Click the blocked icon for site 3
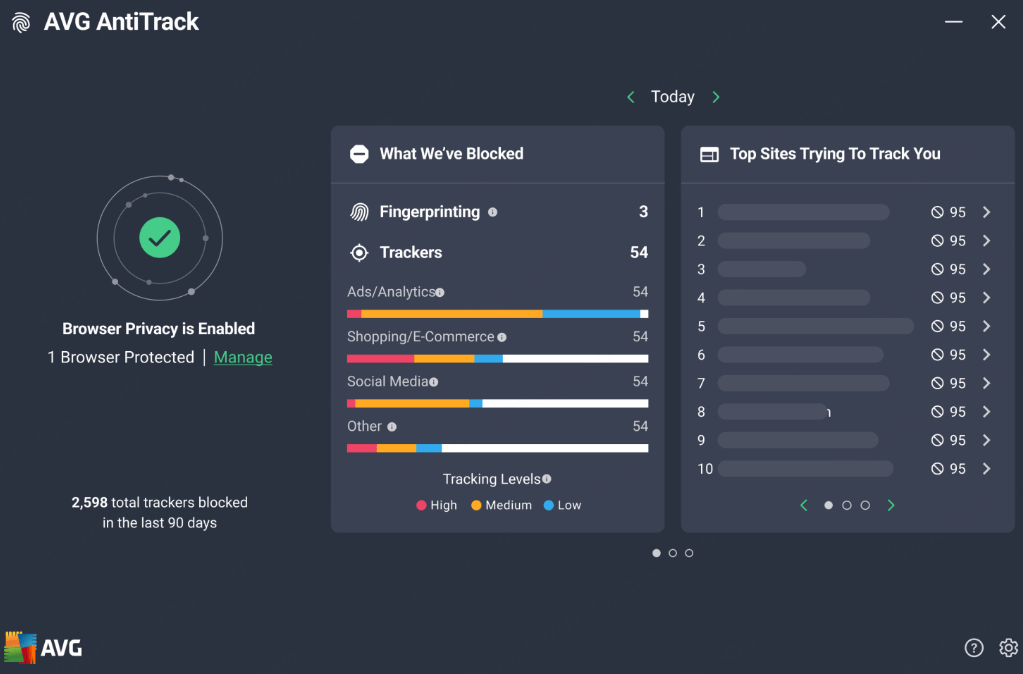This screenshot has width=1023, height=674. pyautogui.click(x=938, y=269)
